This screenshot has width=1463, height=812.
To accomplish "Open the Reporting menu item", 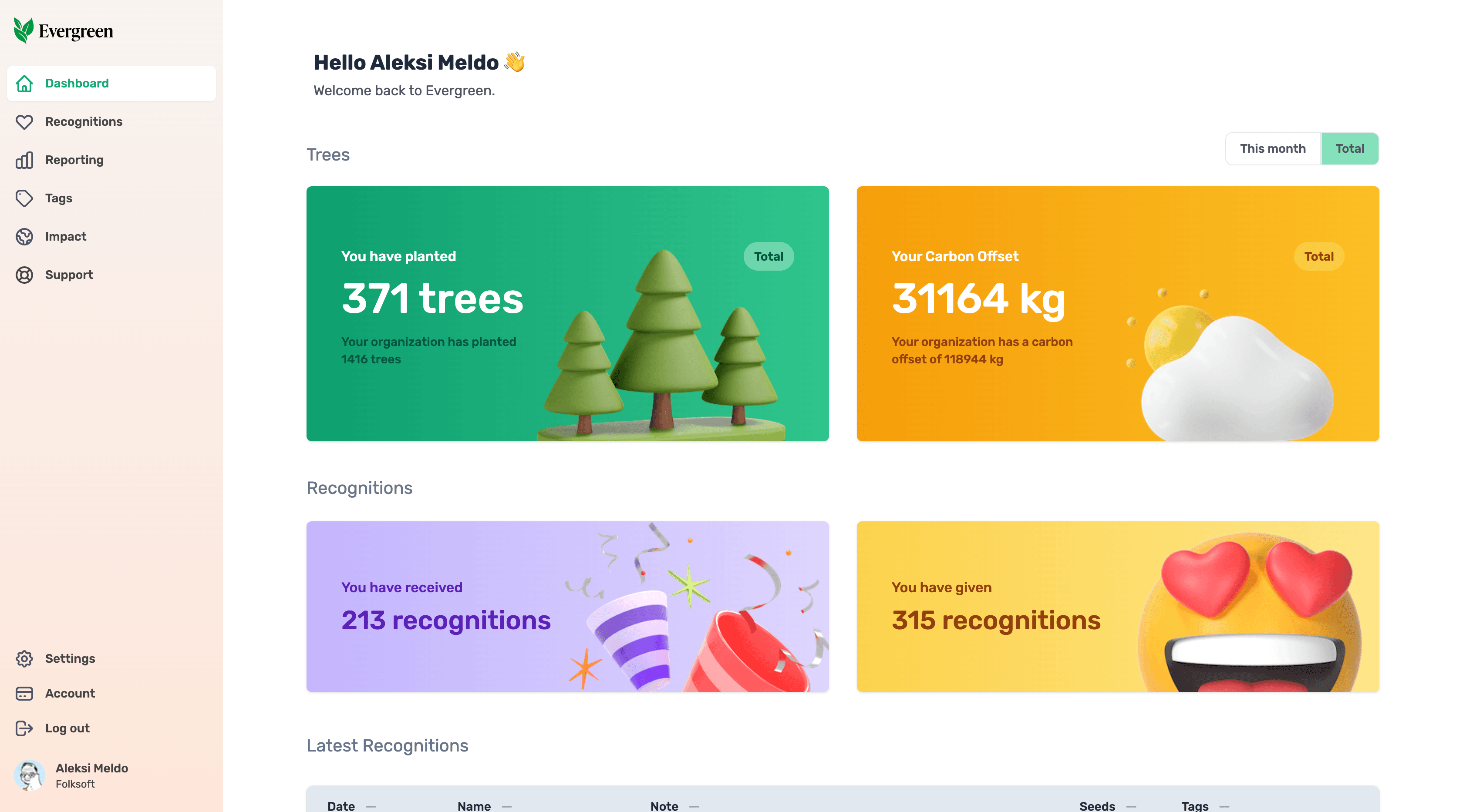I will coord(74,160).
